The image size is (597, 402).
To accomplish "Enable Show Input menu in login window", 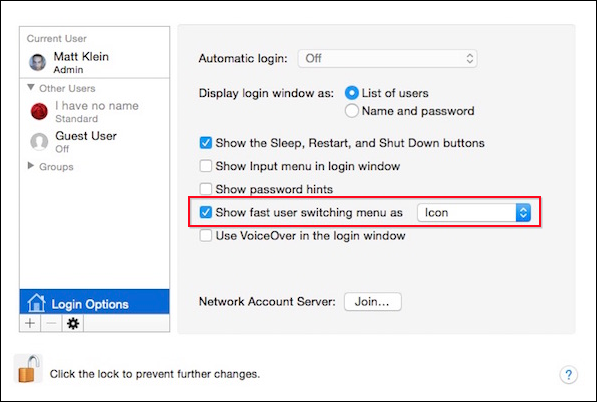I will 206,166.
